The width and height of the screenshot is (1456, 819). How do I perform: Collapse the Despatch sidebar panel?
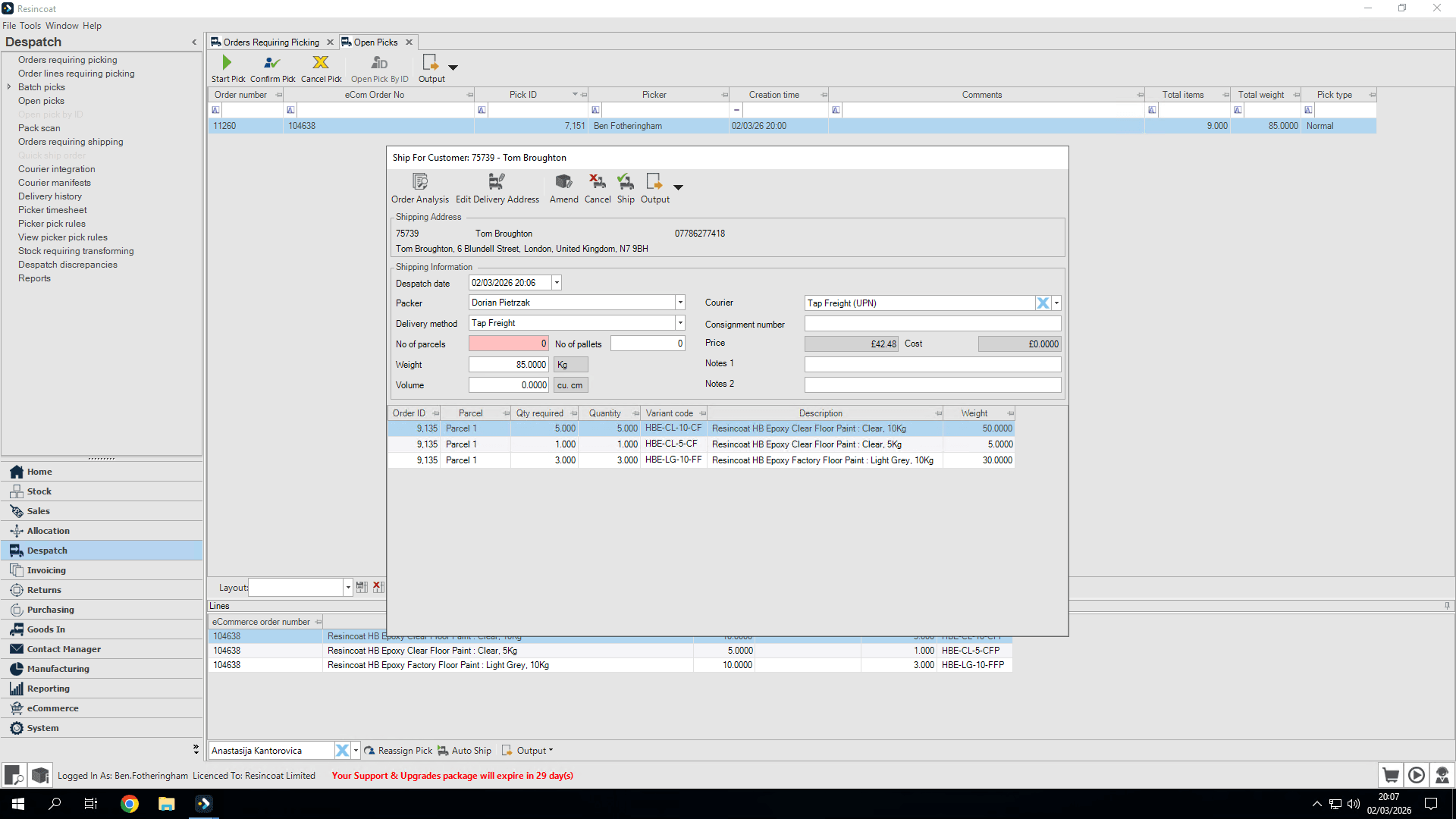[x=194, y=42]
